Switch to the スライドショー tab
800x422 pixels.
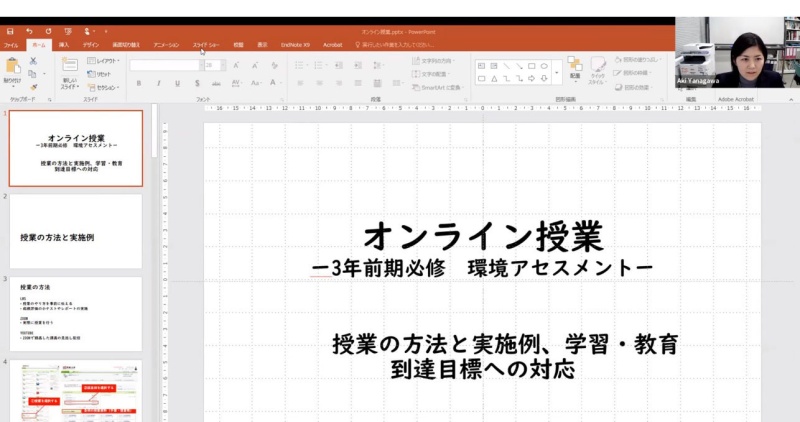pos(206,45)
